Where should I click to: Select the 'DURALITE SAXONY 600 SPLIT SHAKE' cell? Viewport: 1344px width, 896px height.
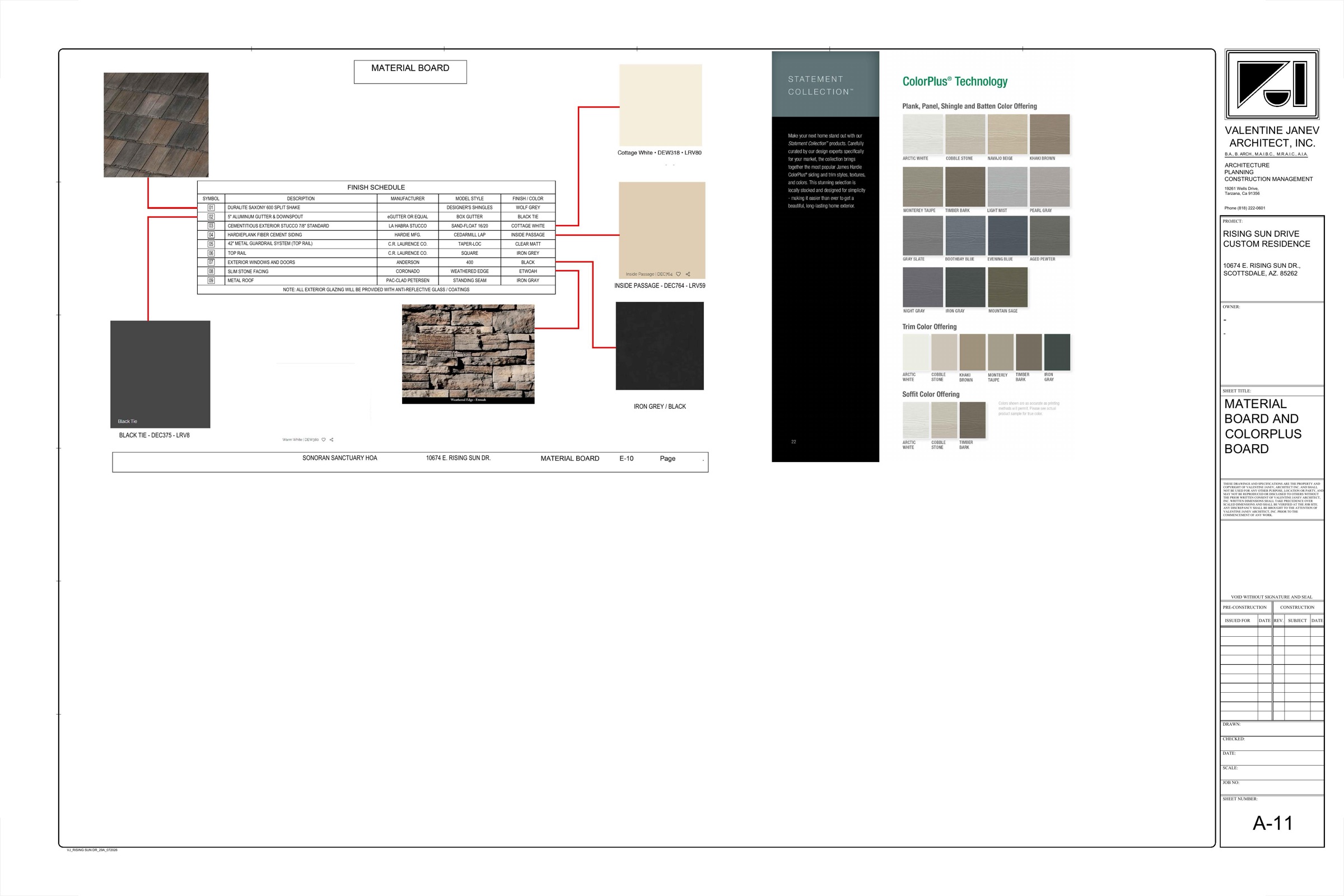coord(301,207)
